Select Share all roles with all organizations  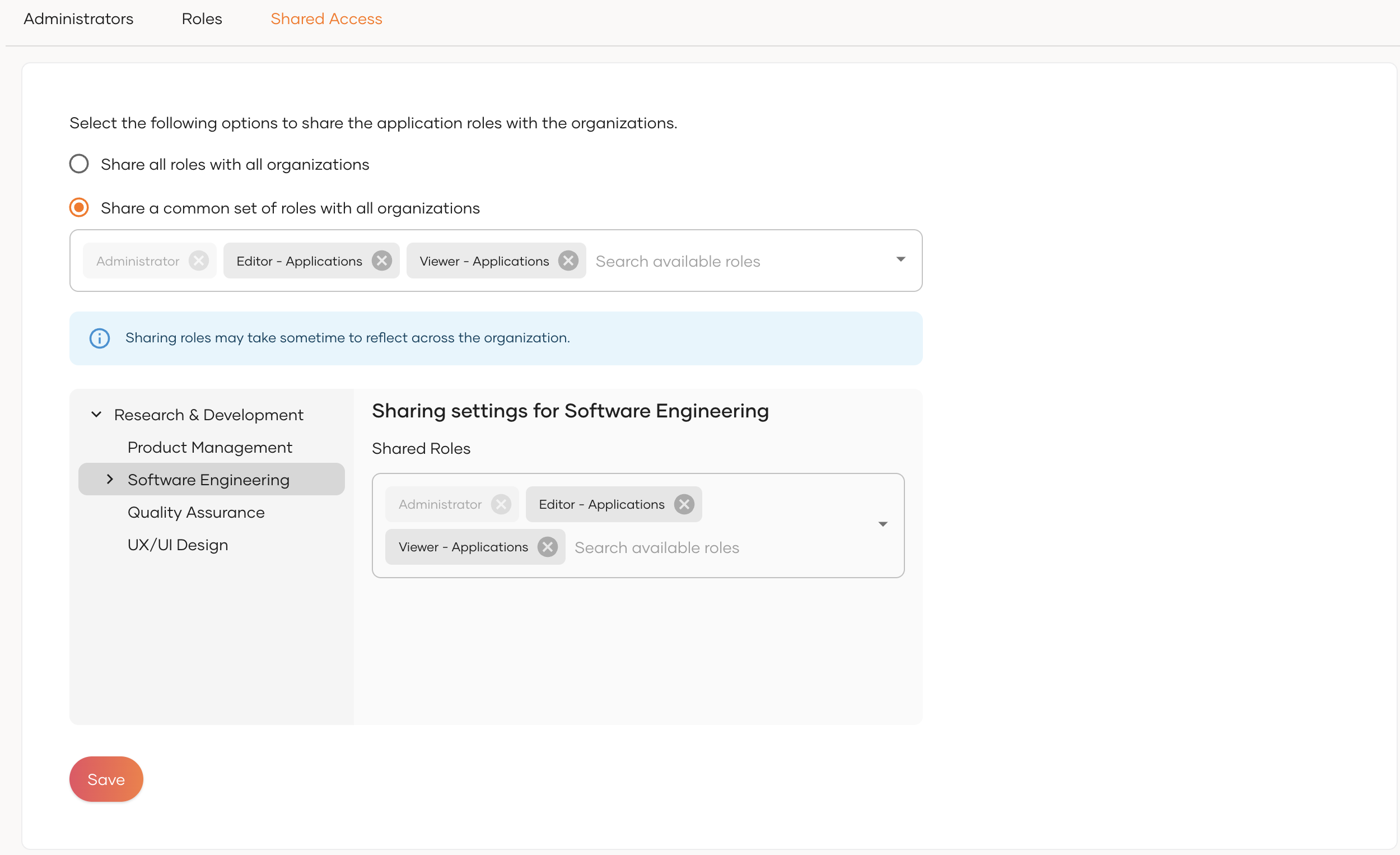coord(79,164)
